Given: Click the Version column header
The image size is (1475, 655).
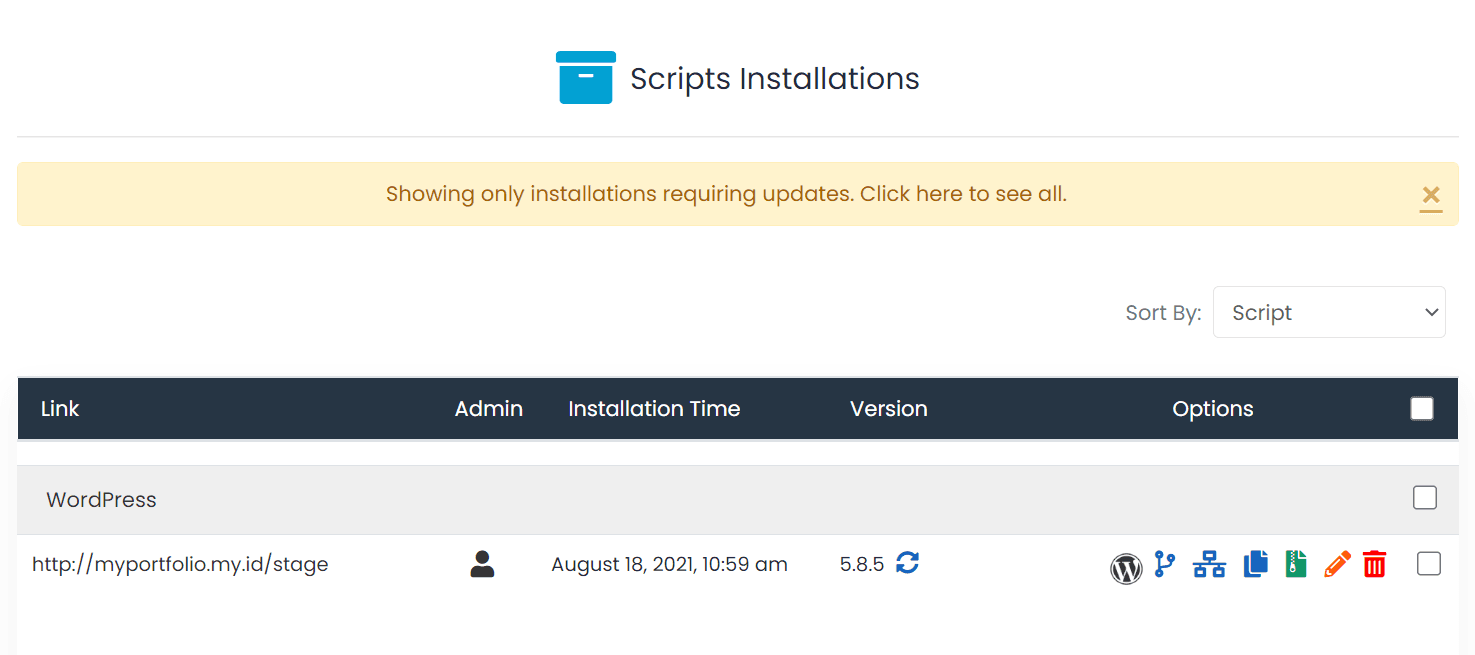Looking at the screenshot, I should pyautogui.click(x=888, y=408).
